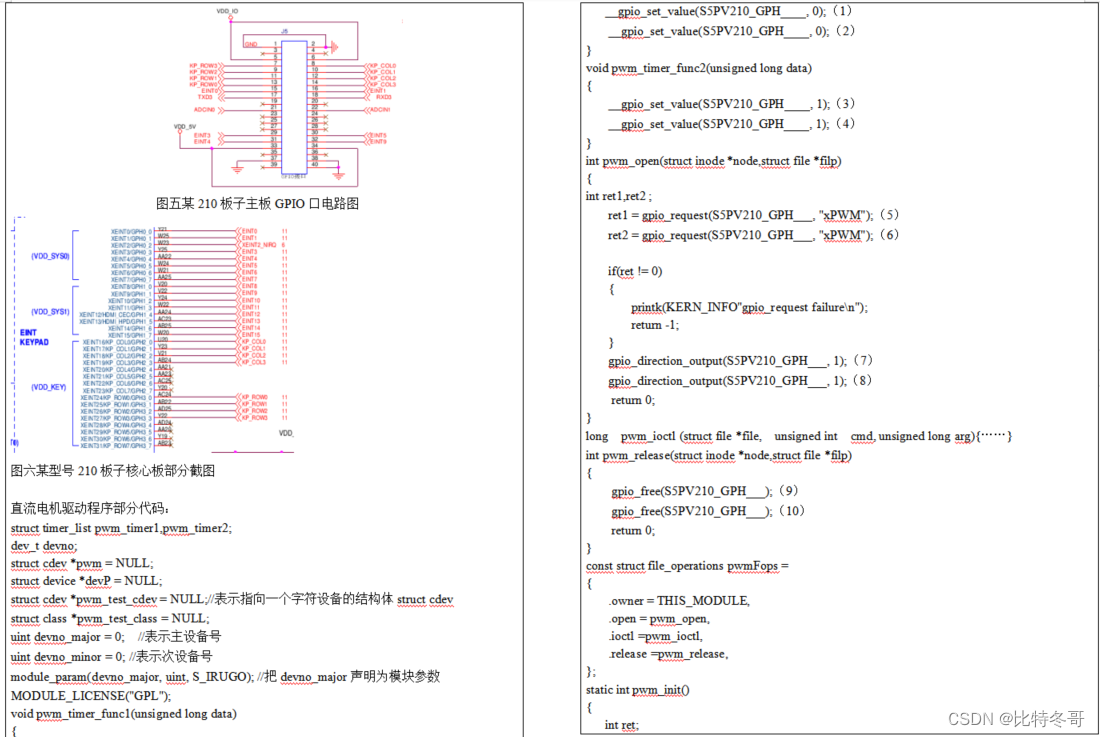
Task: Select 'struct cdev *pwm = NULL;' line
Action: click(x=81, y=563)
